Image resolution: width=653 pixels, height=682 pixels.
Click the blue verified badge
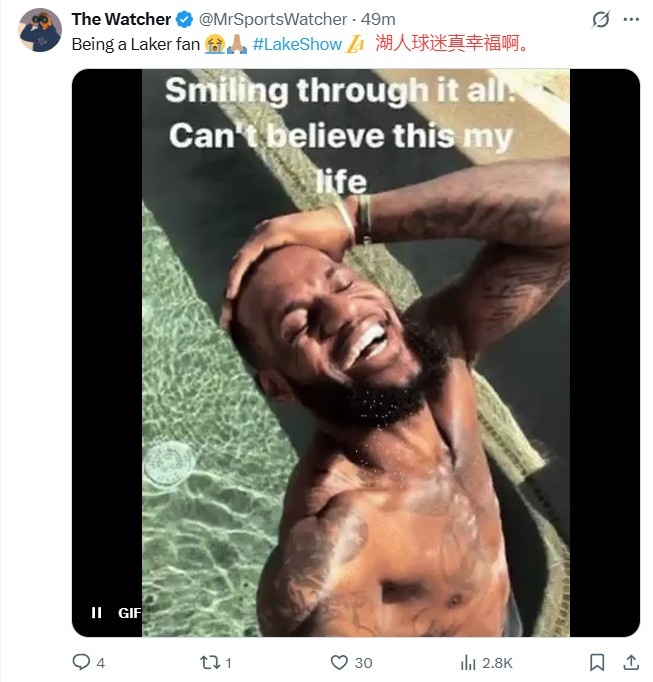(x=184, y=19)
